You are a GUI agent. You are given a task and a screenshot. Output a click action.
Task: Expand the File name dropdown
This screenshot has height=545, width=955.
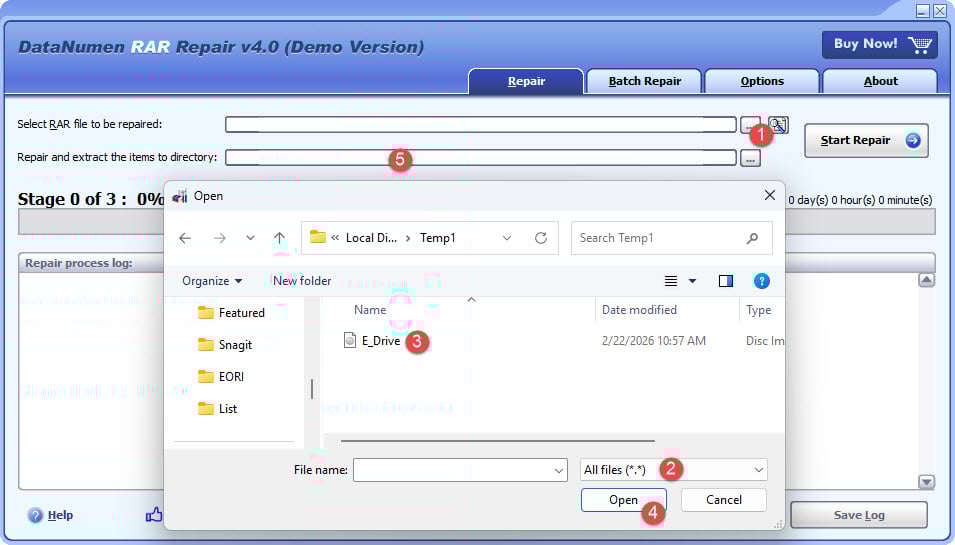[559, 470]
